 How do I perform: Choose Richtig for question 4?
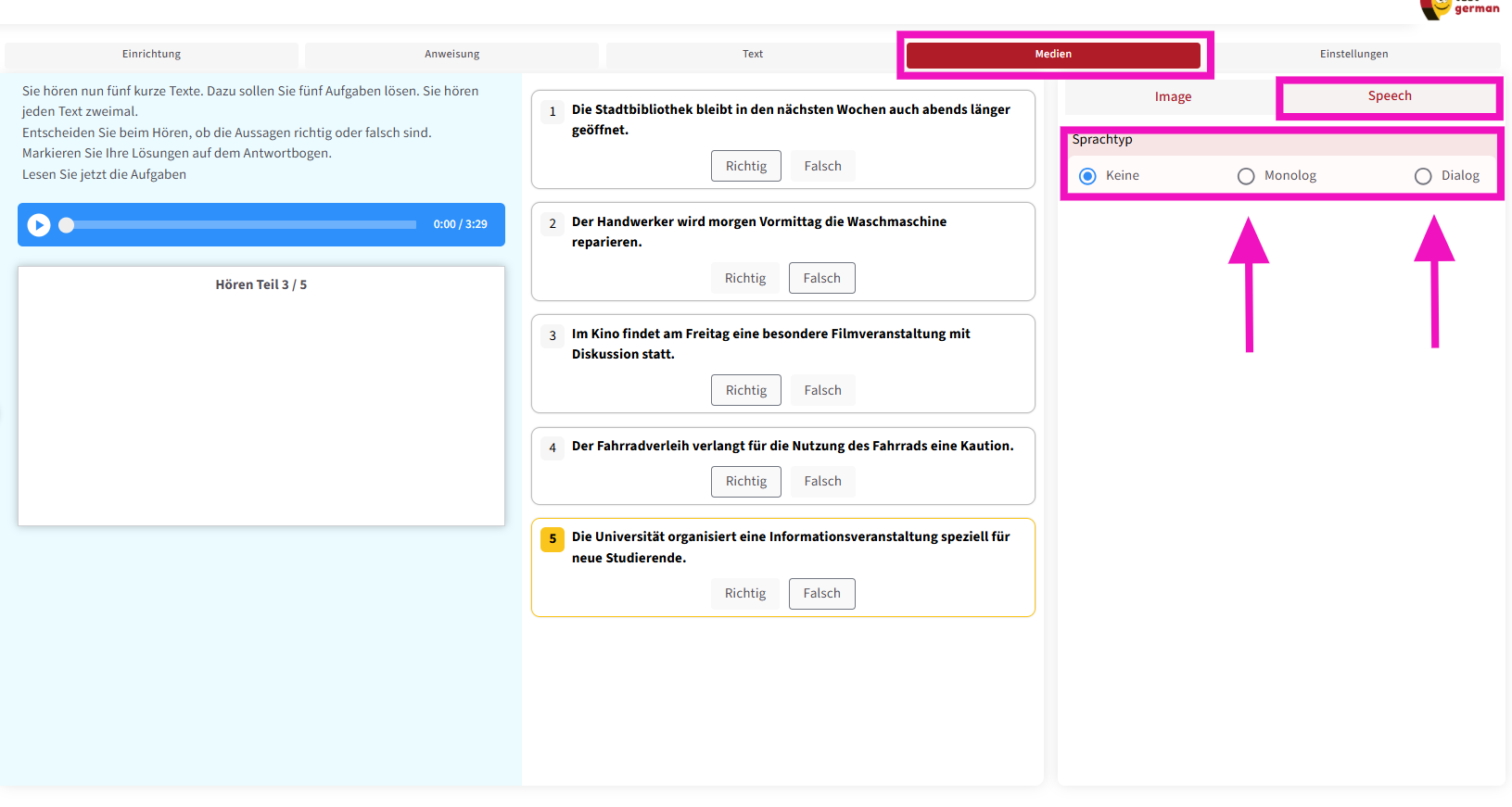click(746, 482)
